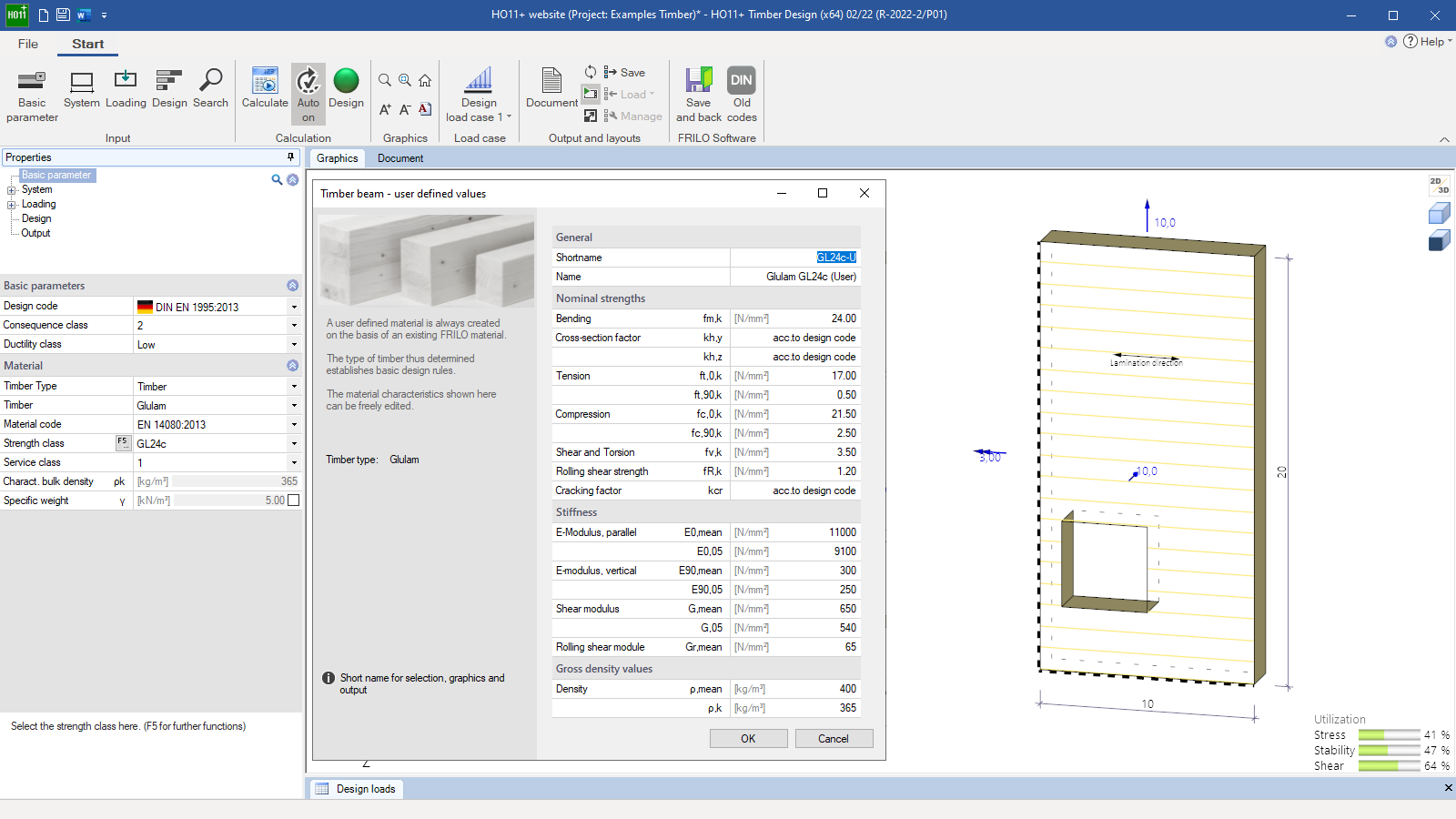
Task: Reset graphics view with home icon
Action: [x=425, y=80]
